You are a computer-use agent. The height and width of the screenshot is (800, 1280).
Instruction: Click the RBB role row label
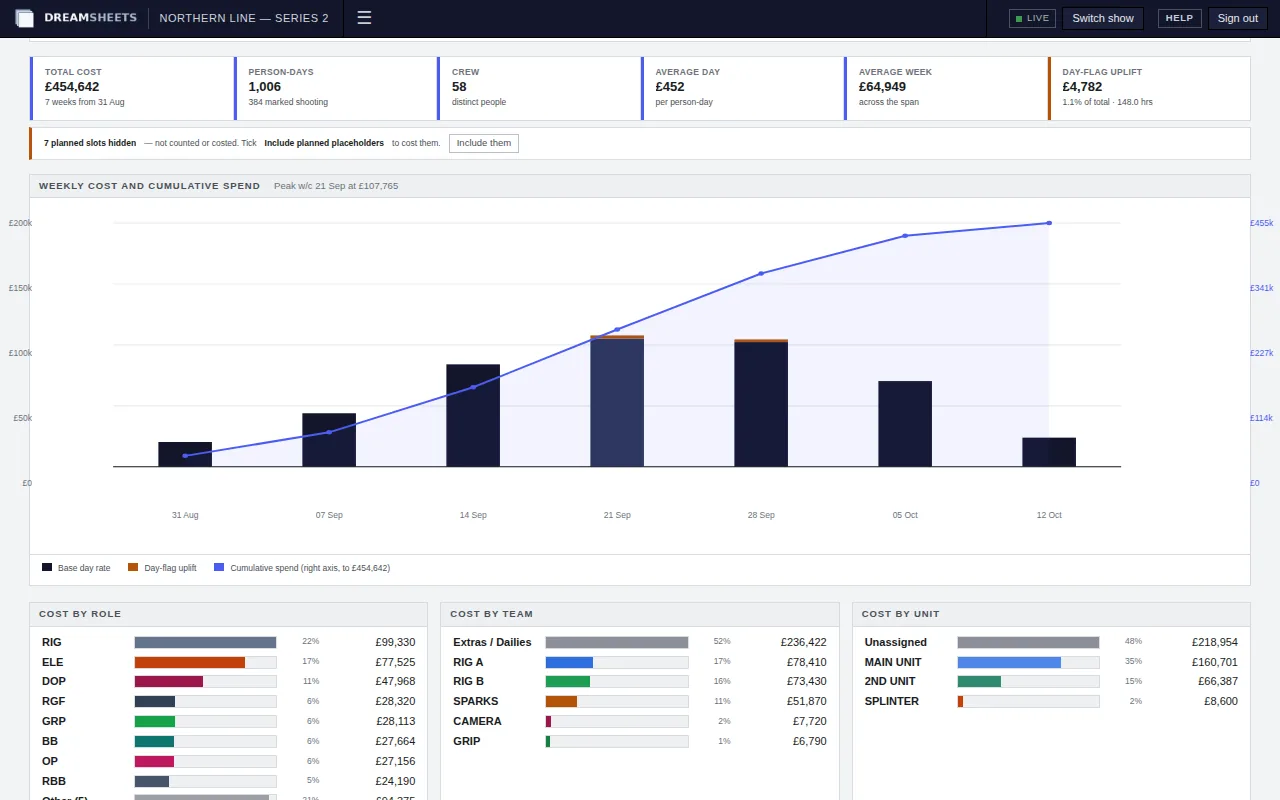tap(54, 781)
